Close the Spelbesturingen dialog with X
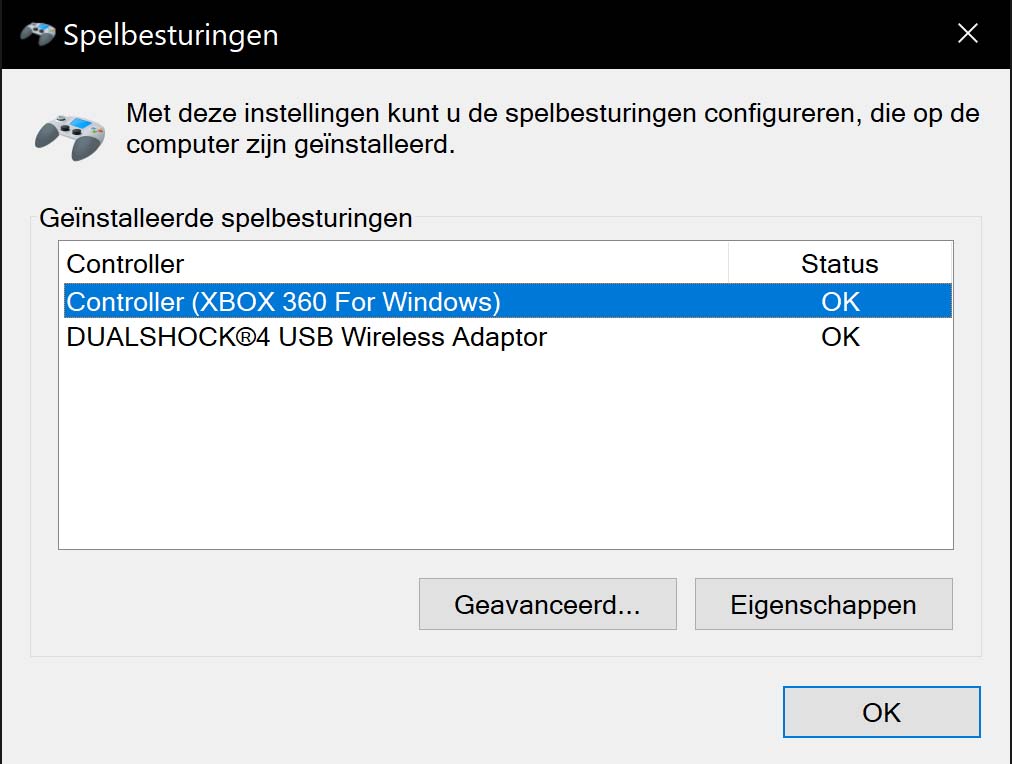 [967, 33]
